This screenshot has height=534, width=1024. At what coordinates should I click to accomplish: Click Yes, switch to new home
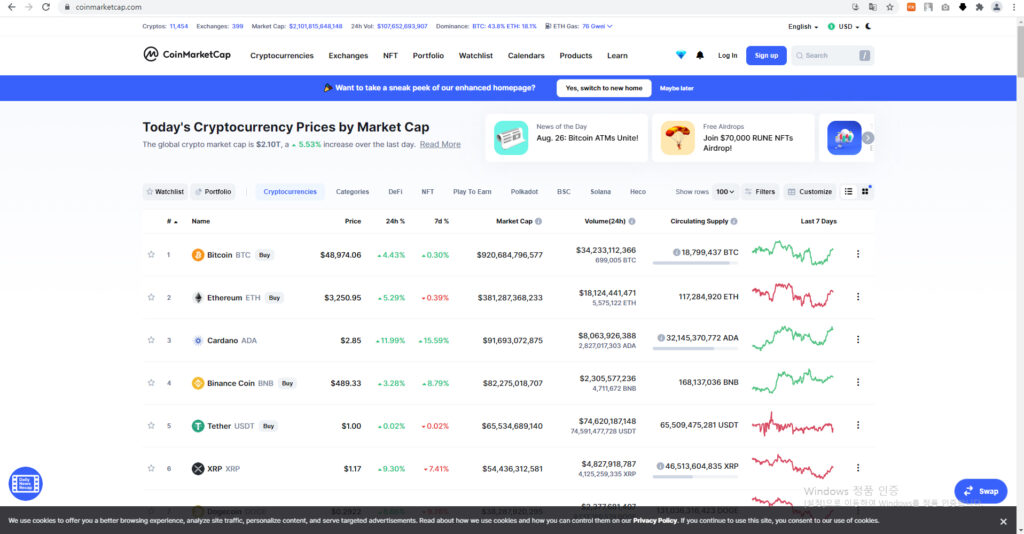603,88
